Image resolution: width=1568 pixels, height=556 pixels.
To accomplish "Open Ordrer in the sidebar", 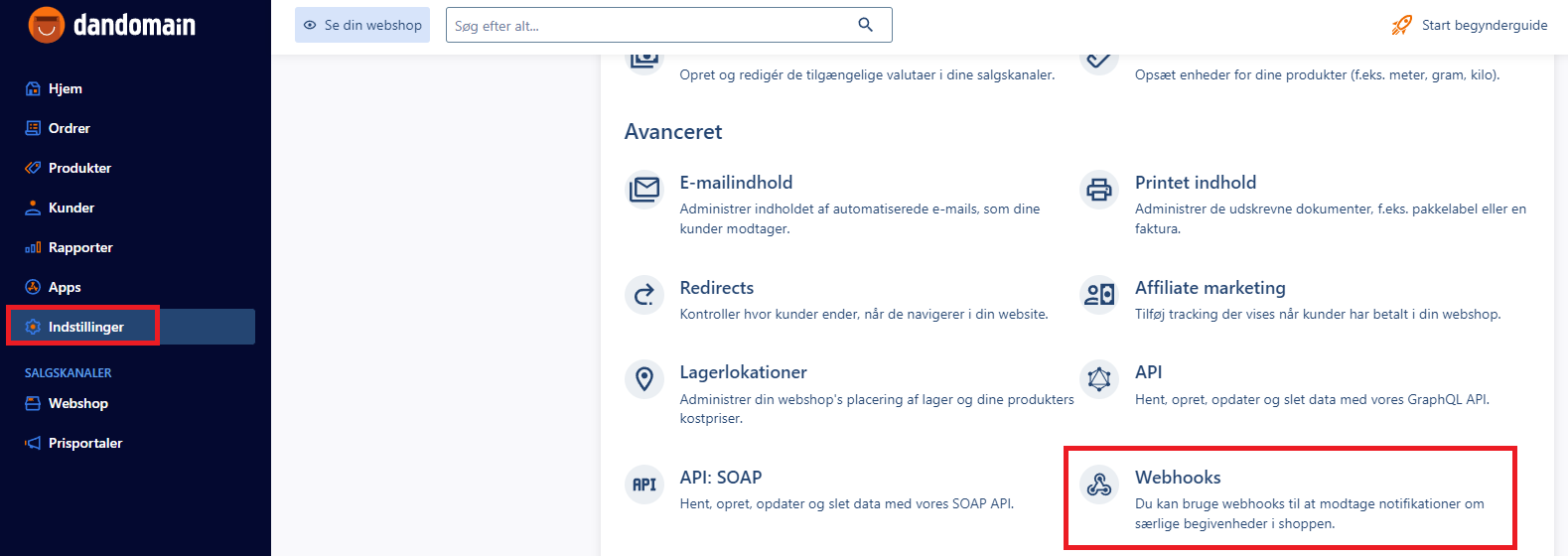I will click(x=70, y=128).
